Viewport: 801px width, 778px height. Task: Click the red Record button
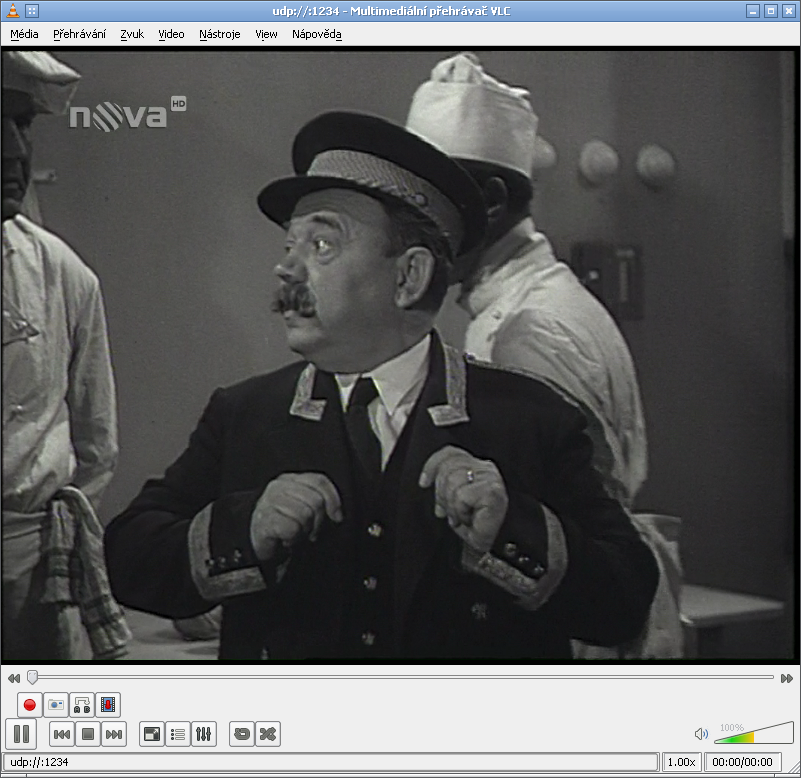point(30,705)
